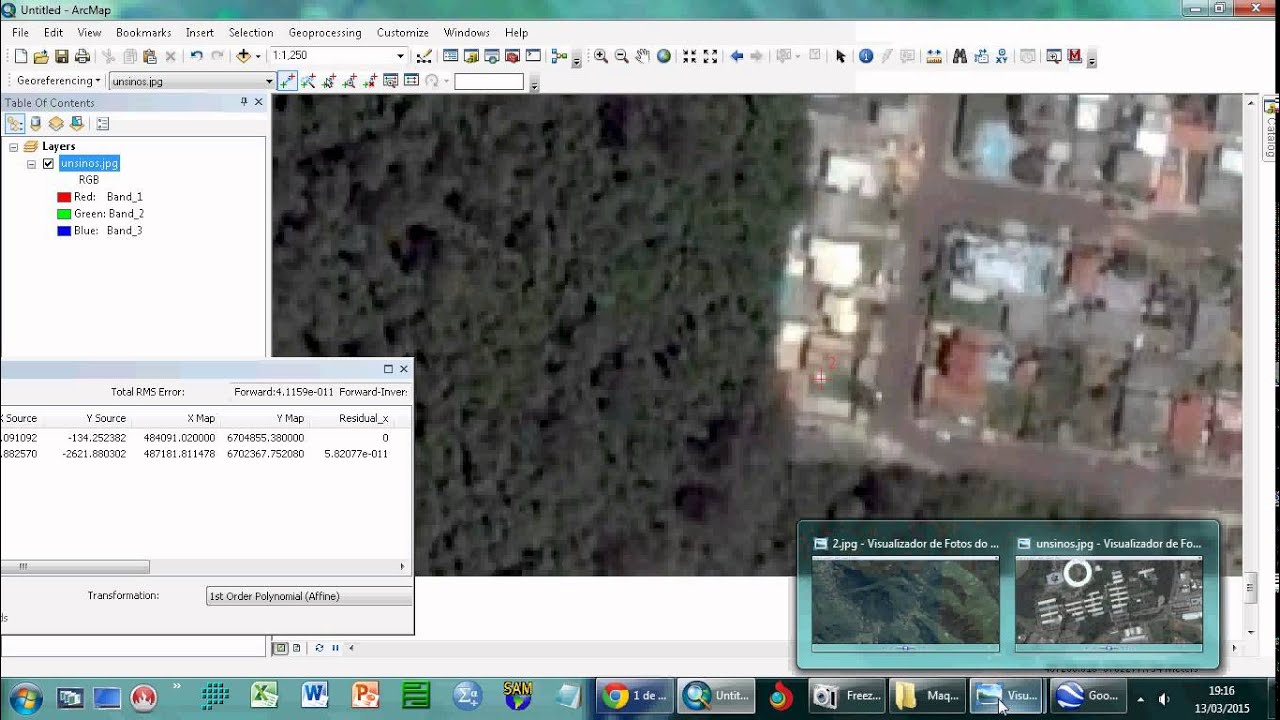The image size is (1280, 720).
Task: Open the File menu
Action: (20, 33)
